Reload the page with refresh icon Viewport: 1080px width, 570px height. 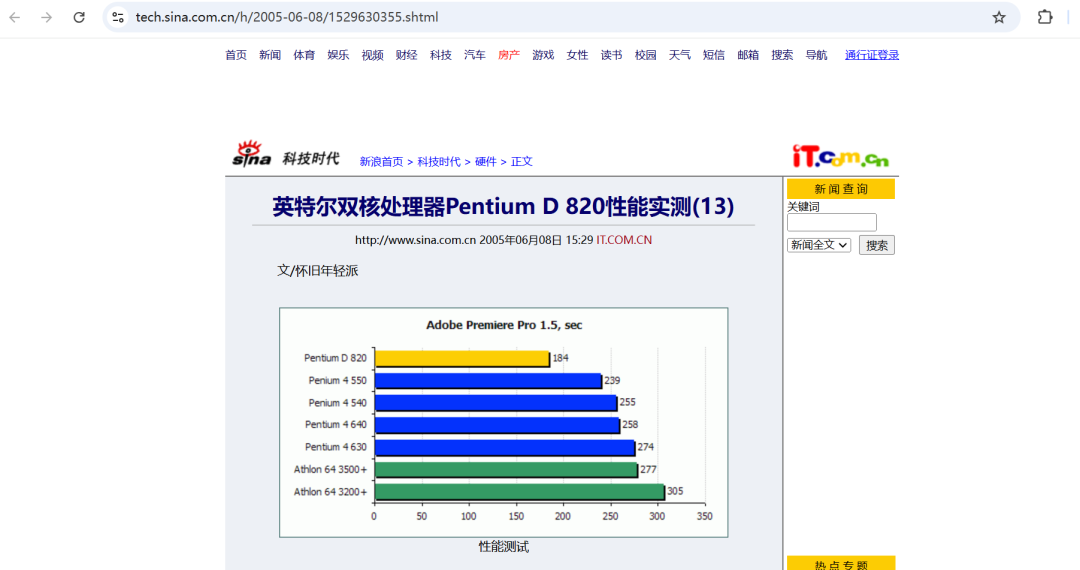pos(79,17)
